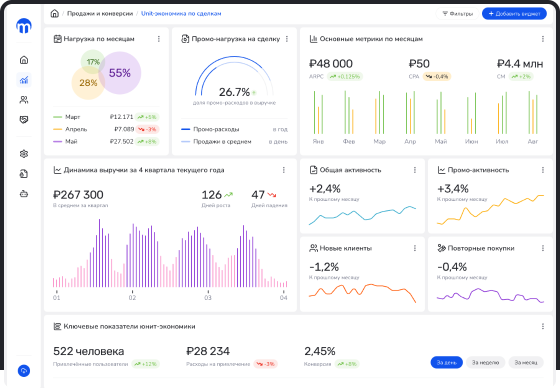Click the 17% green bubble
This screenshot has height=388, width=560.
(93, 62)
